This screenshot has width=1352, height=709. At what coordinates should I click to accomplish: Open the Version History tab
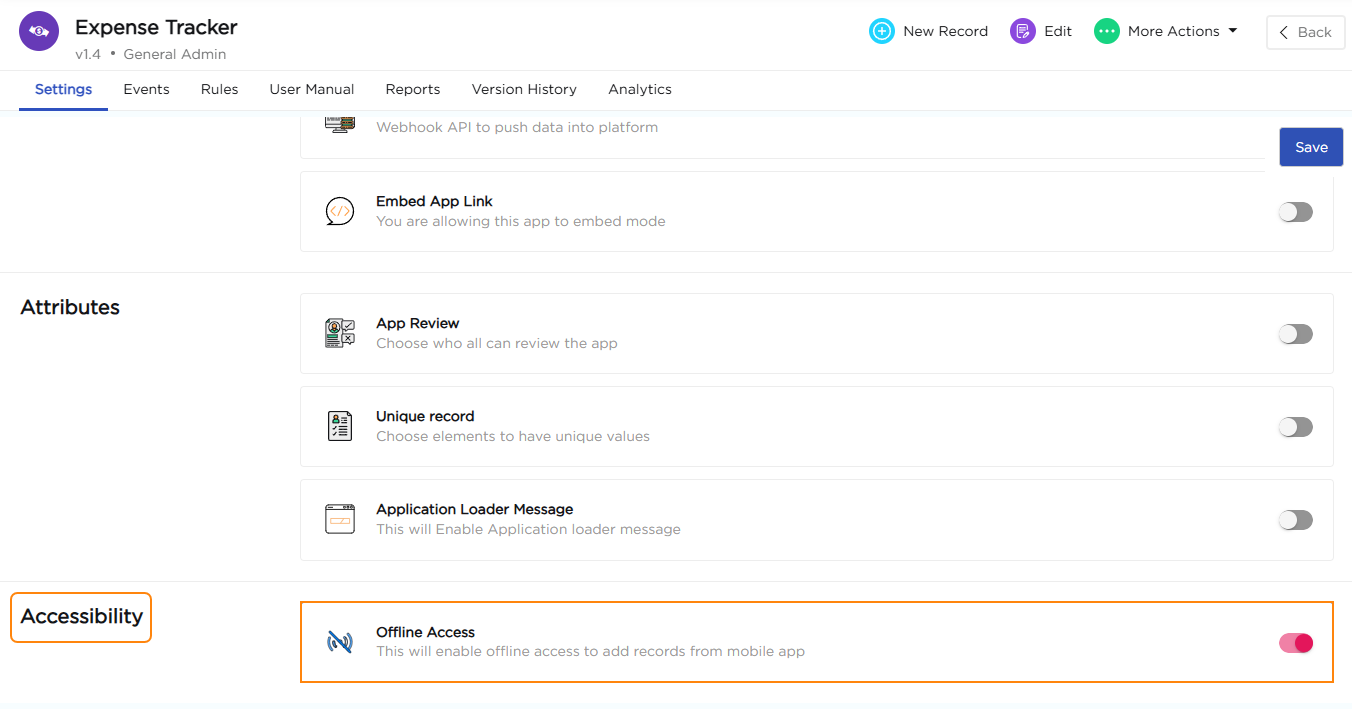tap(524, 89)
